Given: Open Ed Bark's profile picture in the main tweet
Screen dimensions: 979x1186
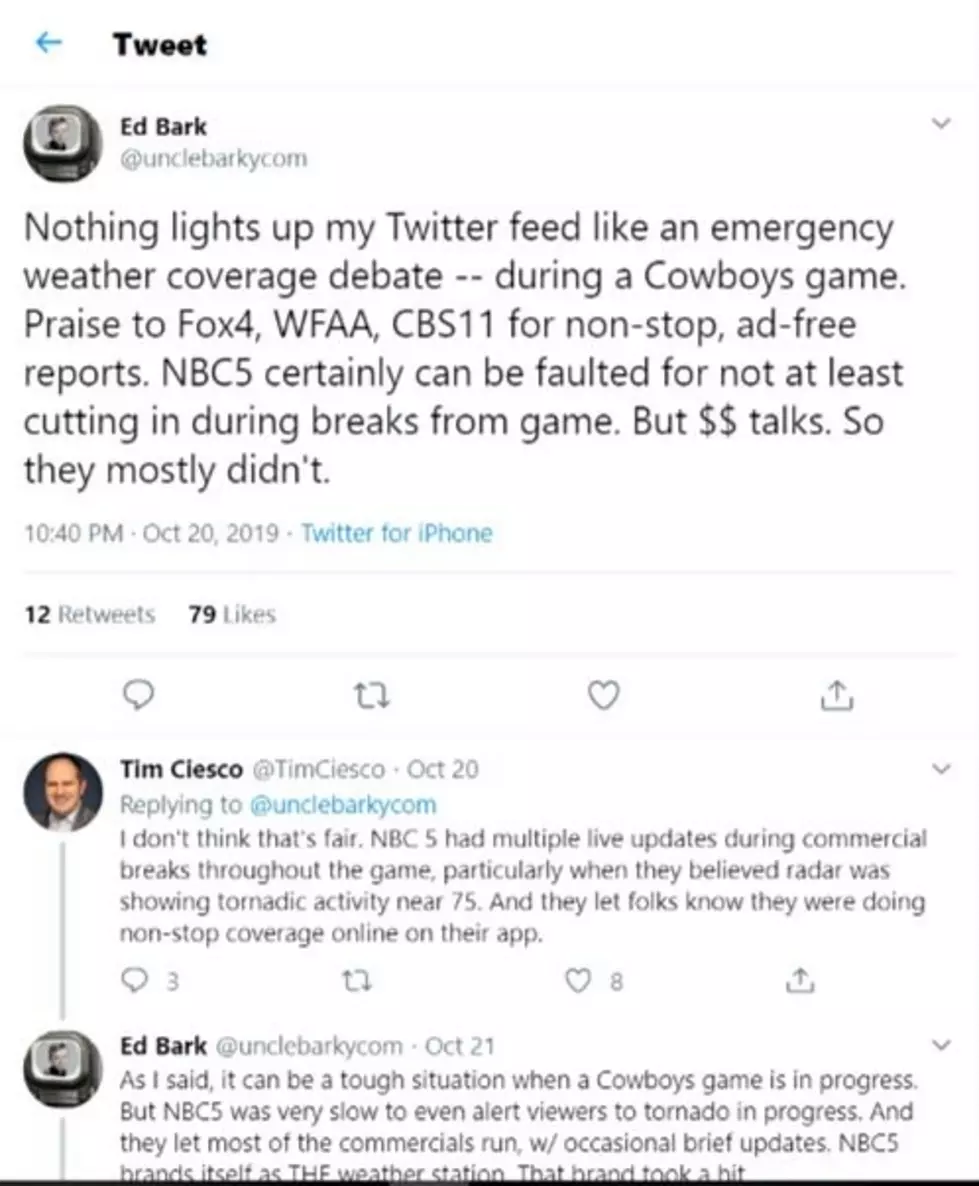Looking at the screenshot, I should (x=63, y=144).
